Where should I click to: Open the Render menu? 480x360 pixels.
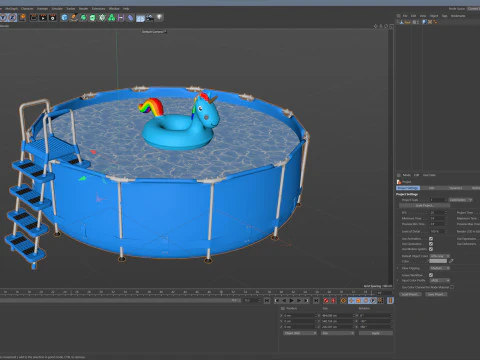click(83, 9)
